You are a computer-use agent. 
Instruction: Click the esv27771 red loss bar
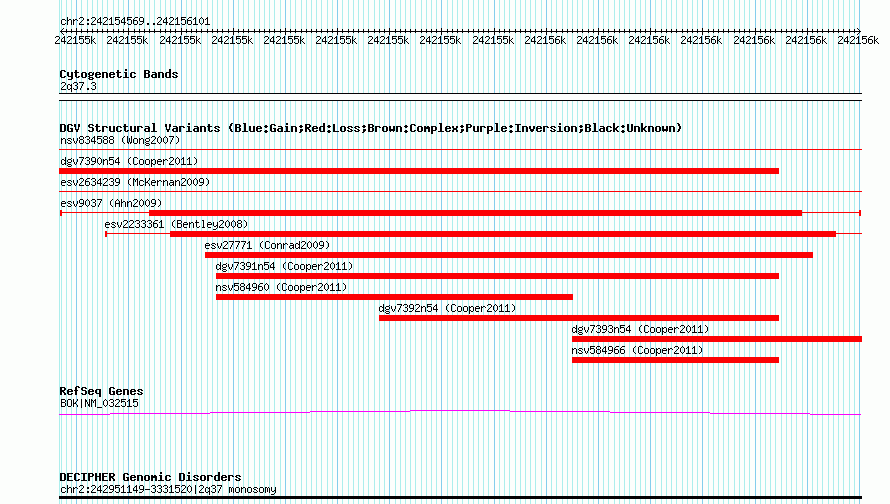tap(509, 255)
